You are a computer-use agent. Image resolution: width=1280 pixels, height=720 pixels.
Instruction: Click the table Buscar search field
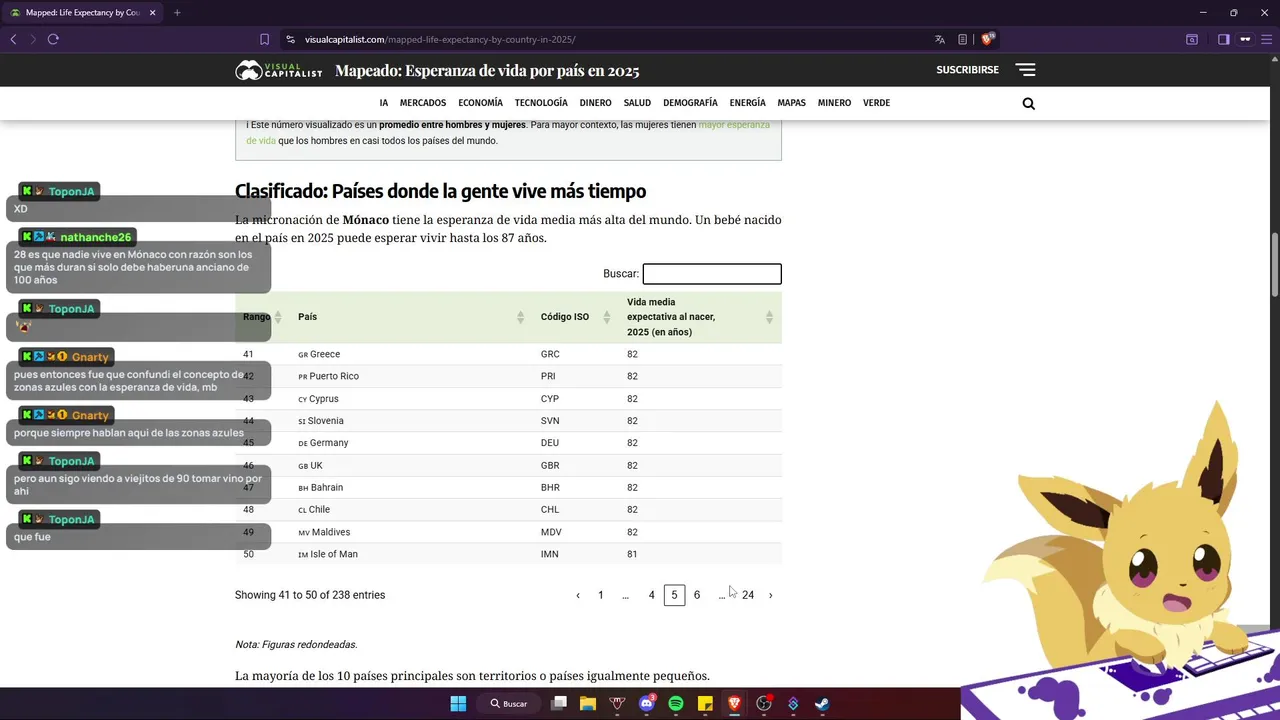coord(712,274)
